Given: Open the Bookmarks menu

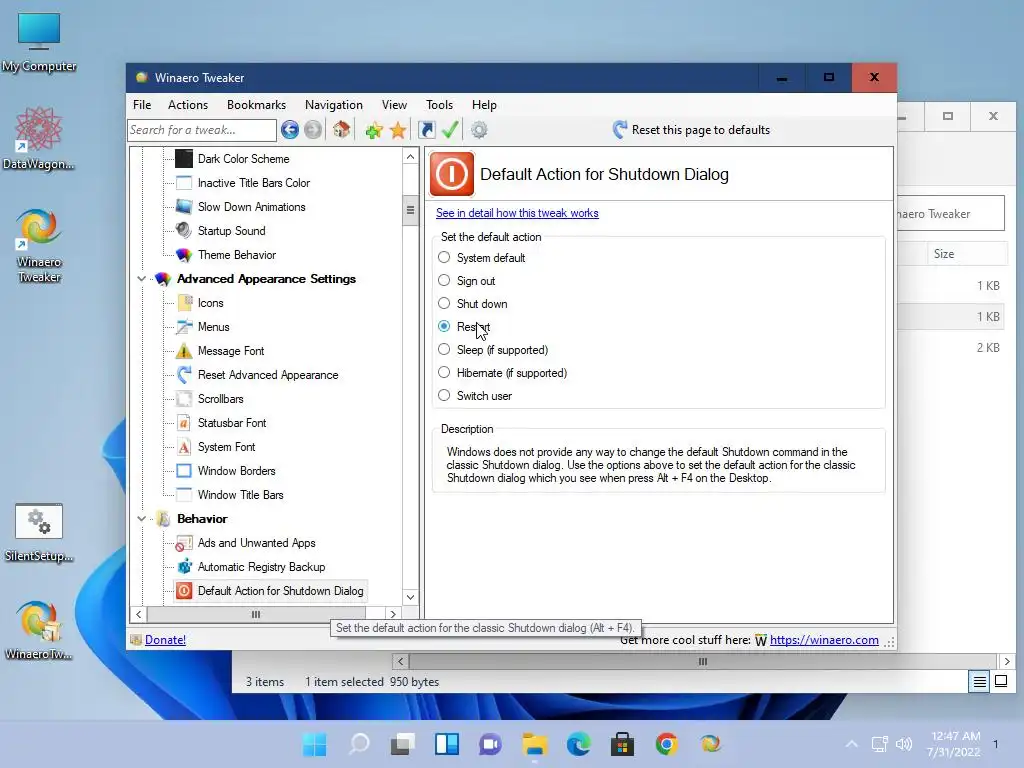Looking at the screenshot, I should point(256,104).
